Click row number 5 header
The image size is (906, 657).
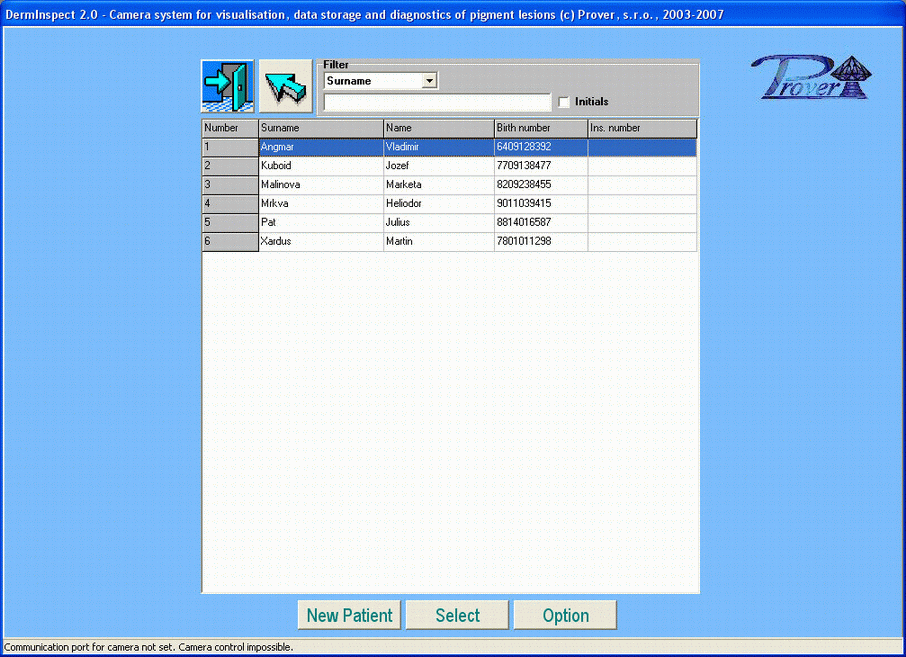230,222
